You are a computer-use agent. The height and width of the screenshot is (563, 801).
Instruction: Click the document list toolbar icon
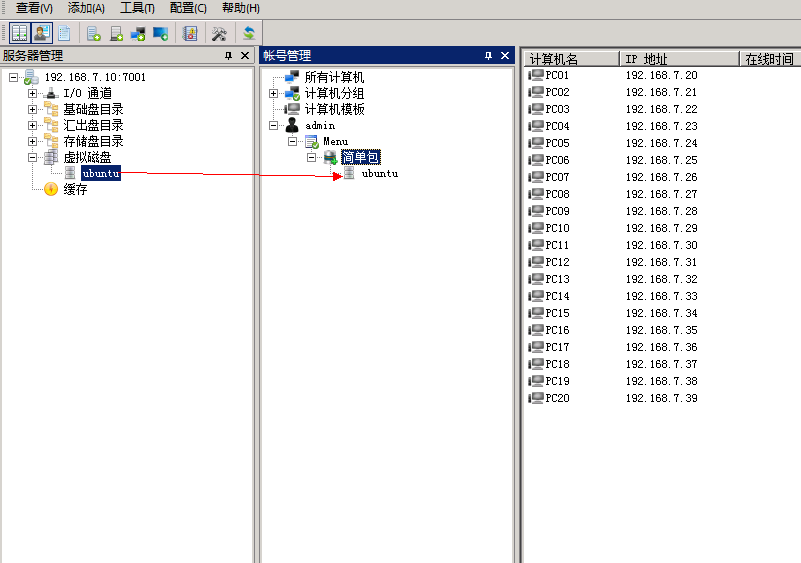coord(64,33)
